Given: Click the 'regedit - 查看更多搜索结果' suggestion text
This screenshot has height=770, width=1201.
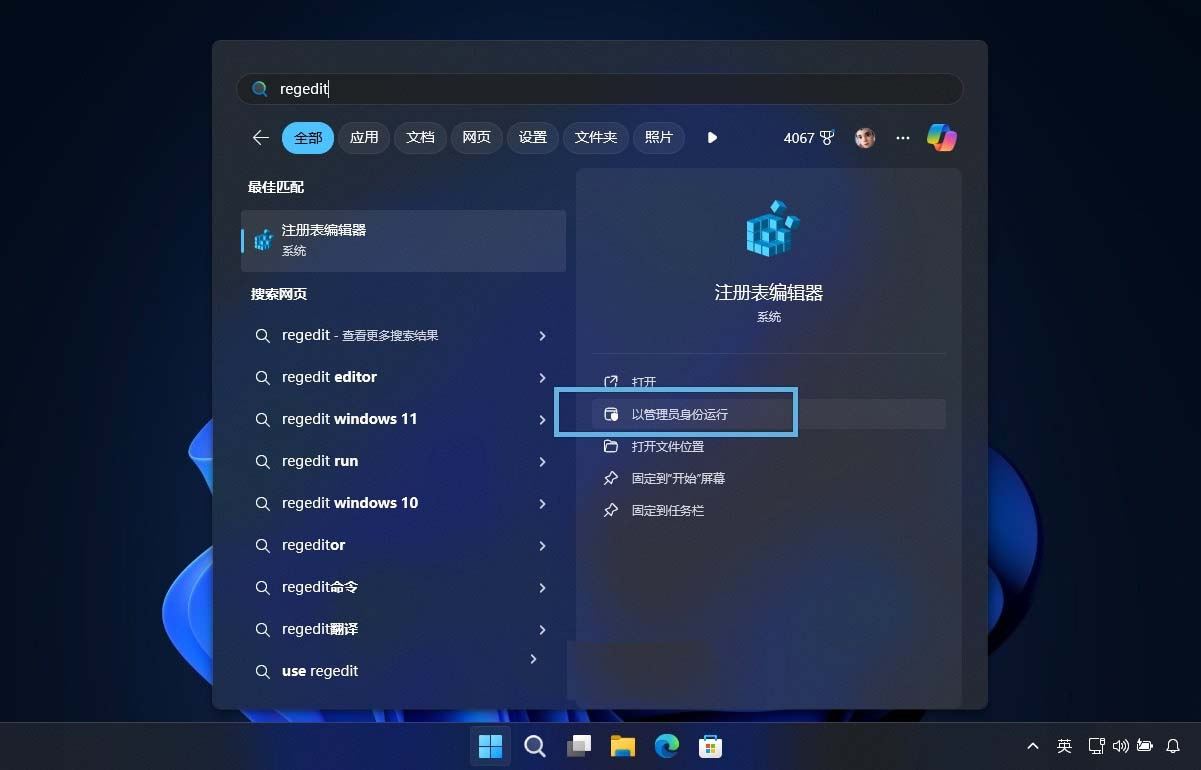Looking at the screenshot, I should point(360,335).
